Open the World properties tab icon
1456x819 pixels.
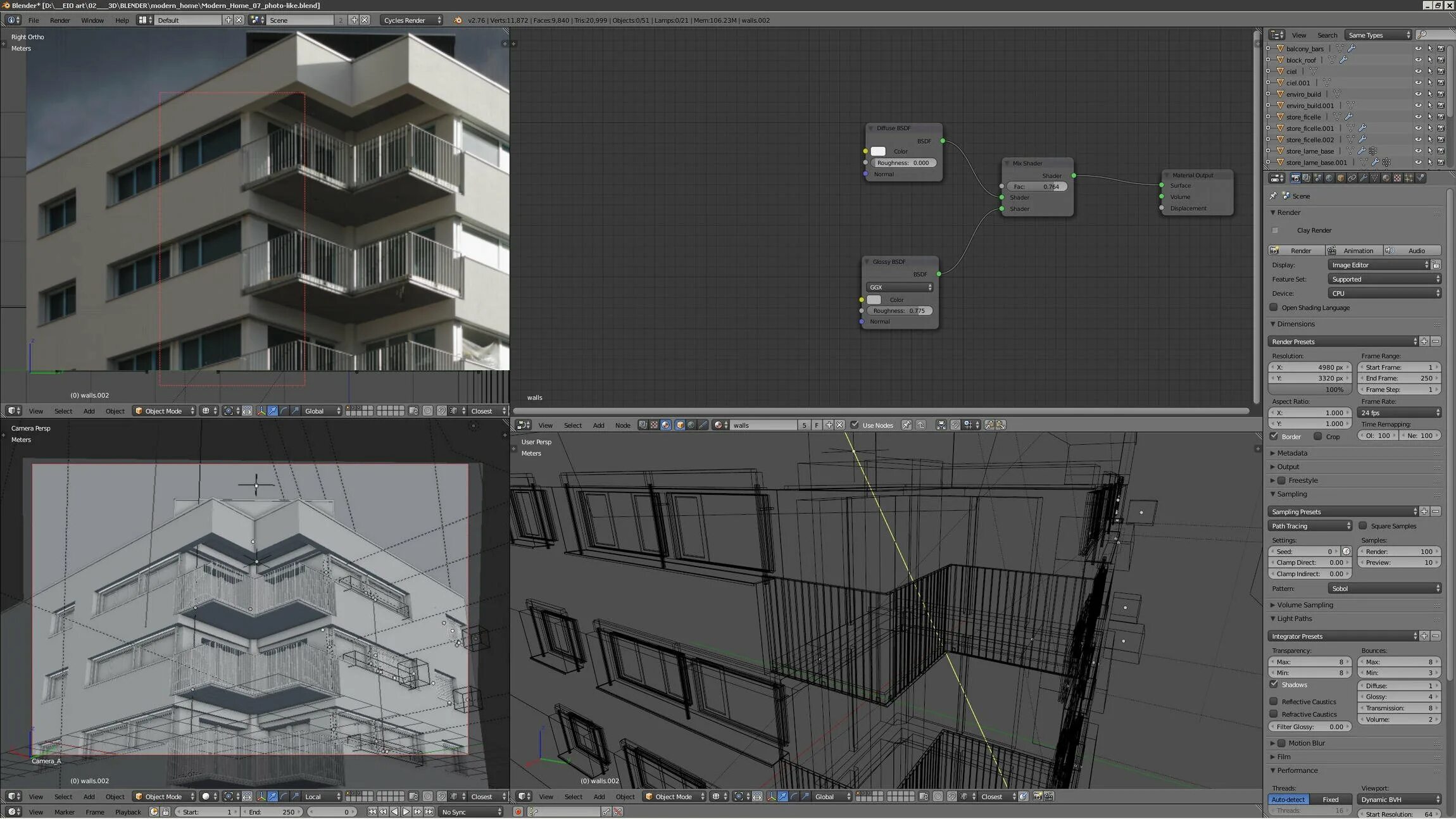[x=1329, y=178]
